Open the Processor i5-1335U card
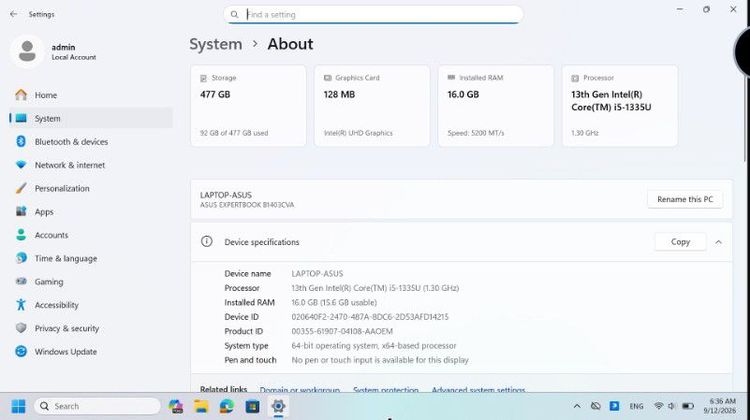The height and width of the screenshot is (420, 750). point(619,106)
